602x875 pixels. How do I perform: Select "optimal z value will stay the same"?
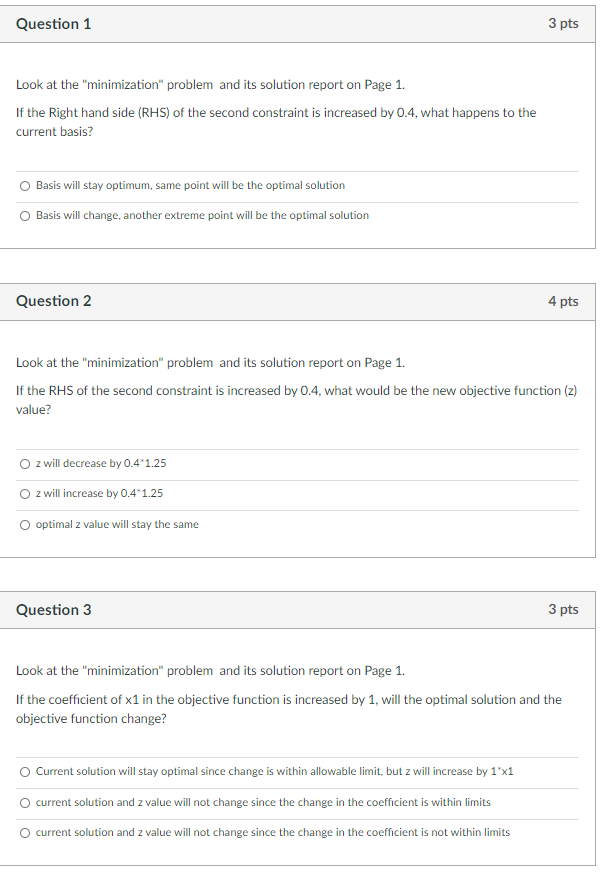(x=23, y=523)
